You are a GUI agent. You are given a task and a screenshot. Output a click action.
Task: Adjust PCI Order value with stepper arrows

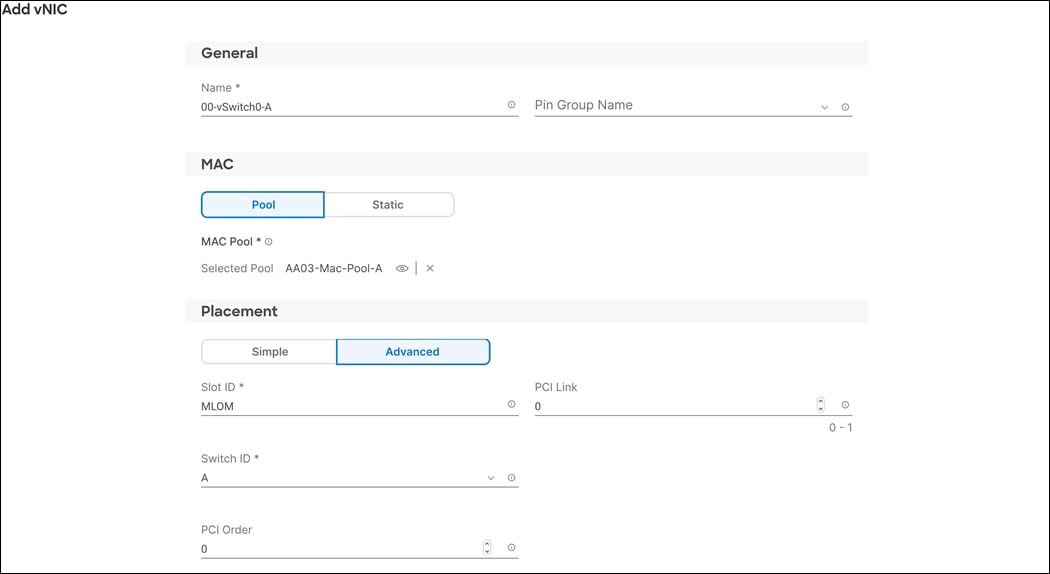point(487,547)
